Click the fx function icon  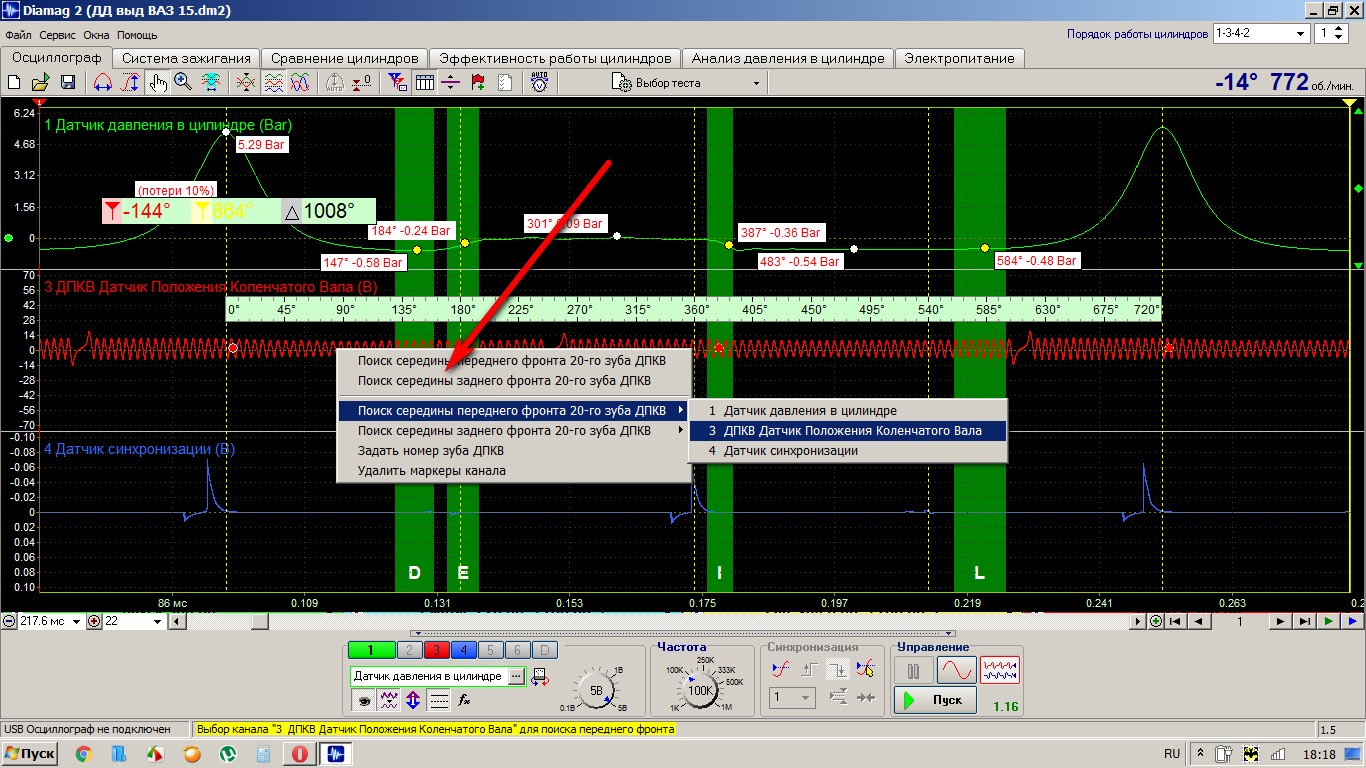[465, 700]
